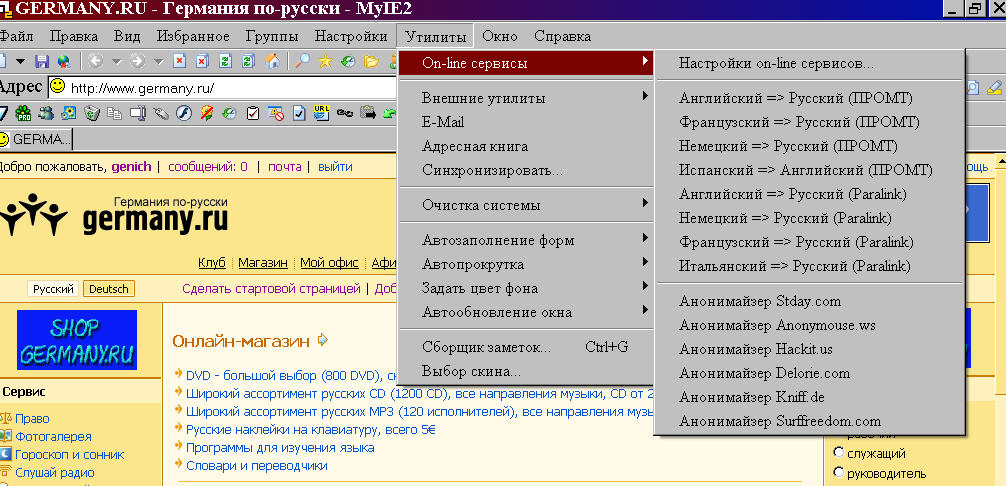This screenshot has height=486, width=1006.
Task: Open 'Словари и переводчики' link
Action: coord(257,465)
